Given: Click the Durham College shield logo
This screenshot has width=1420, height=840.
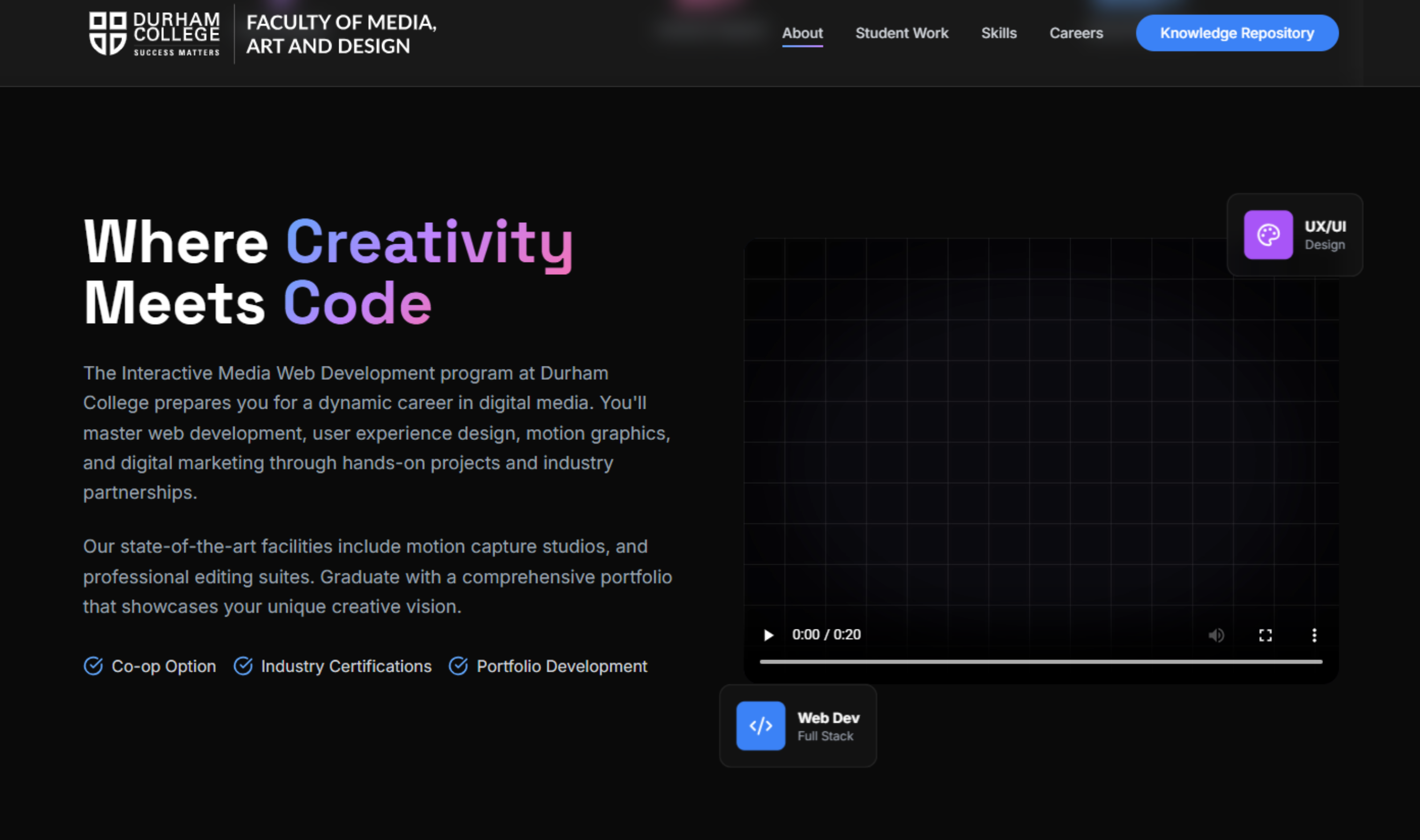Looking at the screenshot, I should (x=108, y=33).
